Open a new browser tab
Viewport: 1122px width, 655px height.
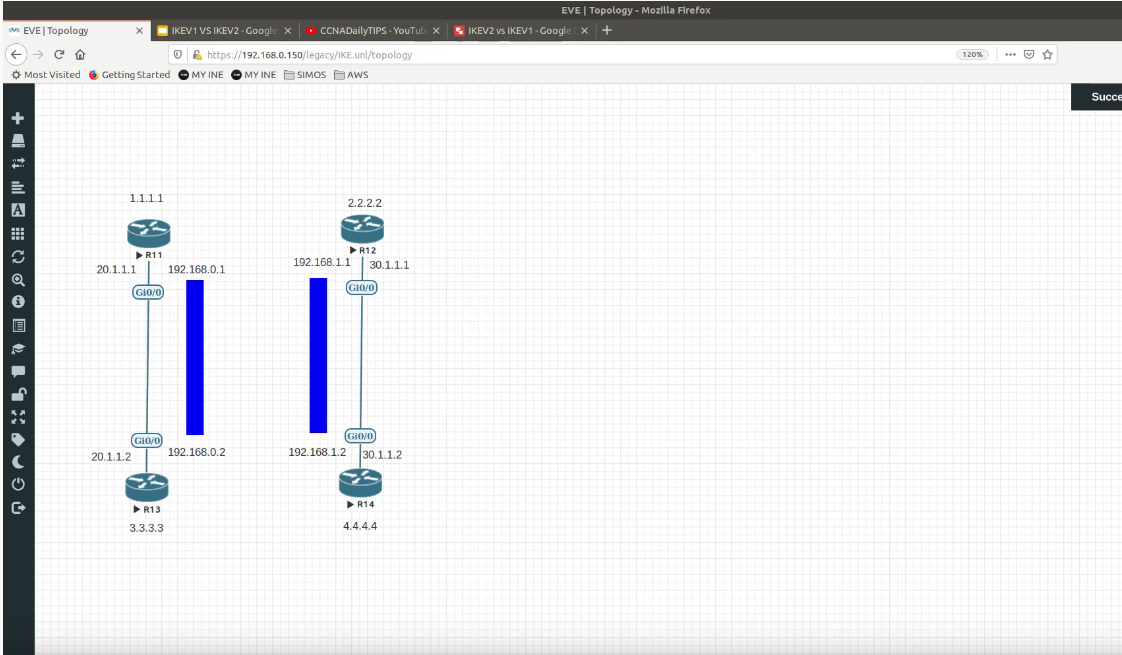tap(607, 30)
